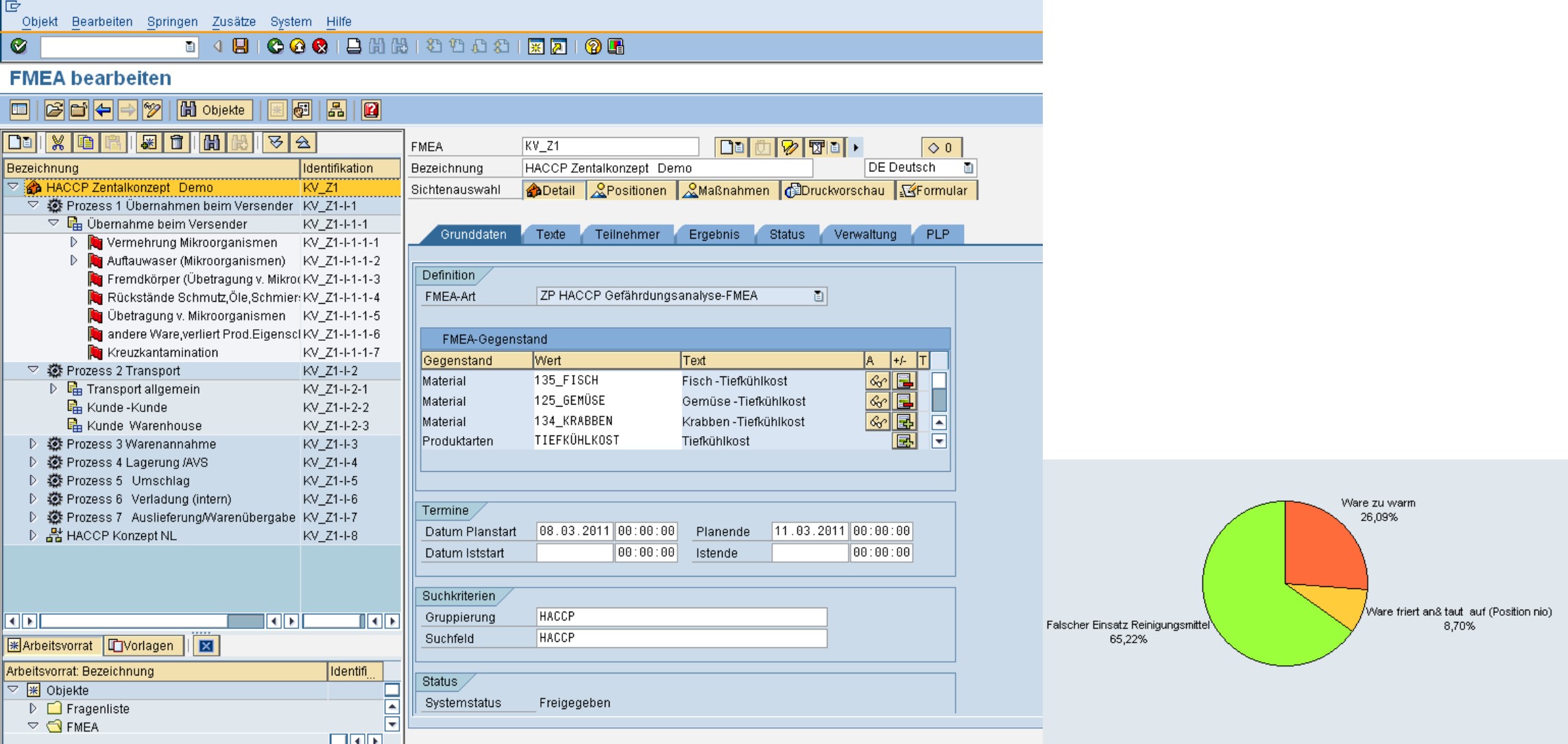Click the open folder icon in FMEA toolbar
This screenshot has width=1568, height=744.
pos(53,110)
